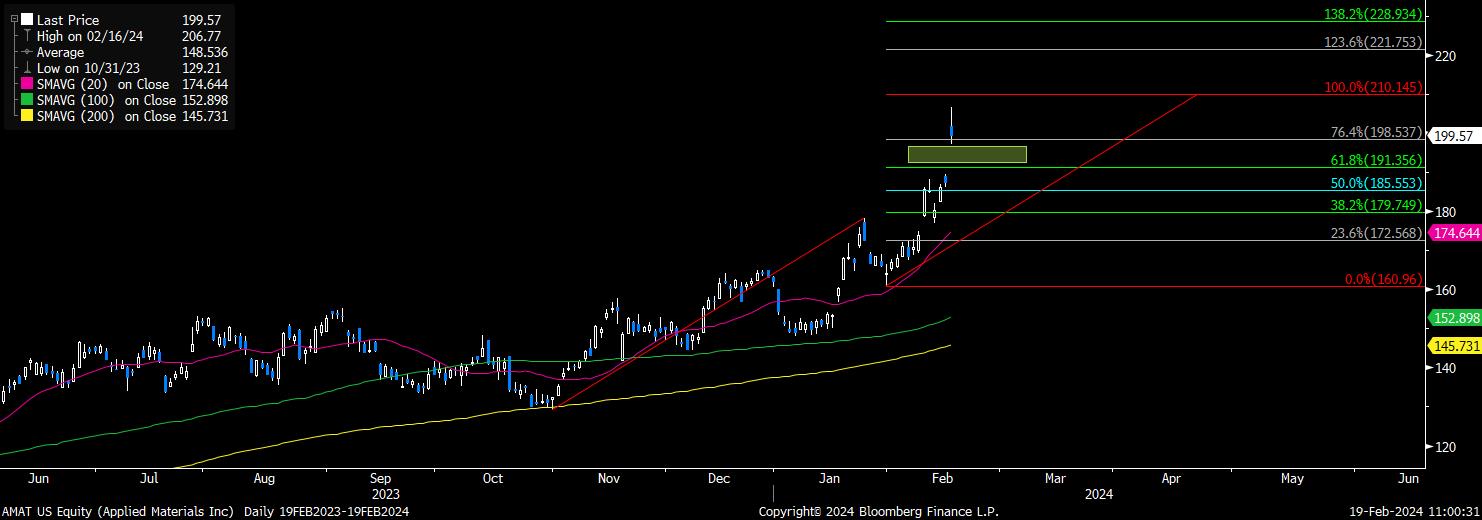Screen dimensions: 1482x520
Task: Click the magenta 174.644 axis tag
Action: coord(1455,233)
